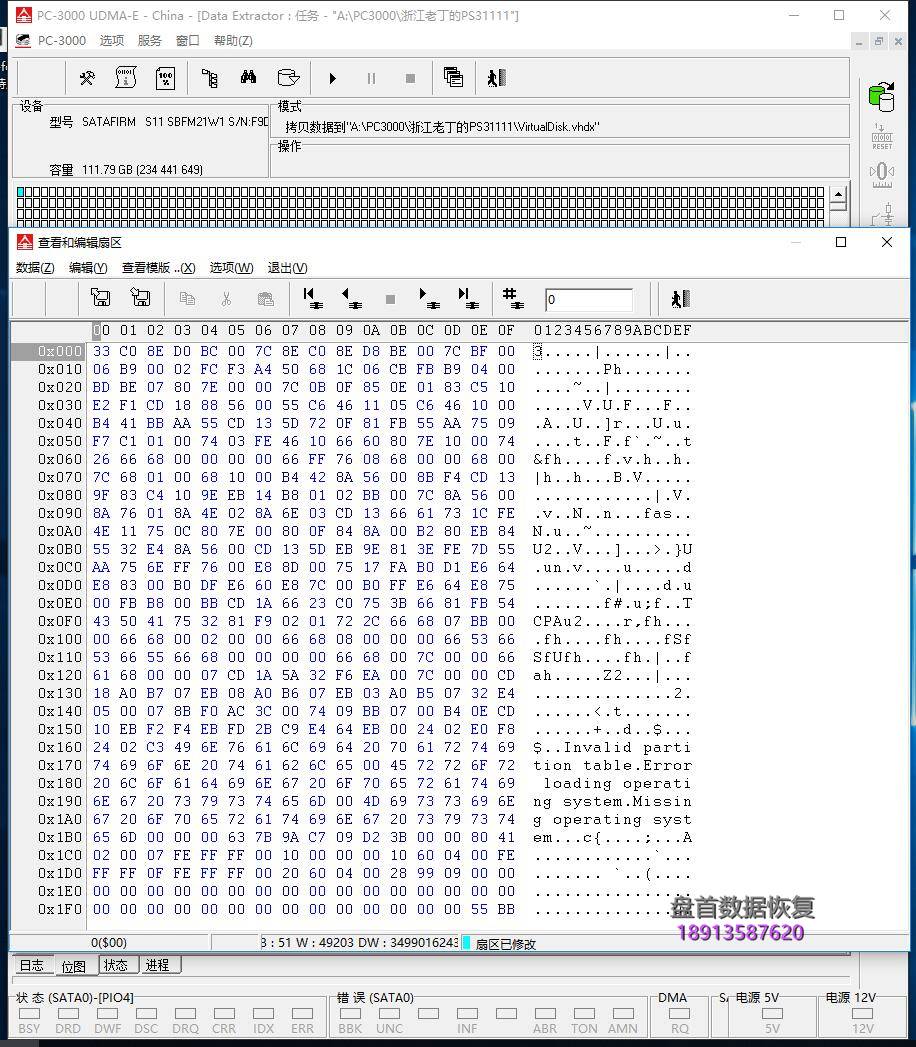This screenshot has height=1047, width=916.
Task: Start the task with the Play icon
Action: pyautogui.click(x=333, y=78)
